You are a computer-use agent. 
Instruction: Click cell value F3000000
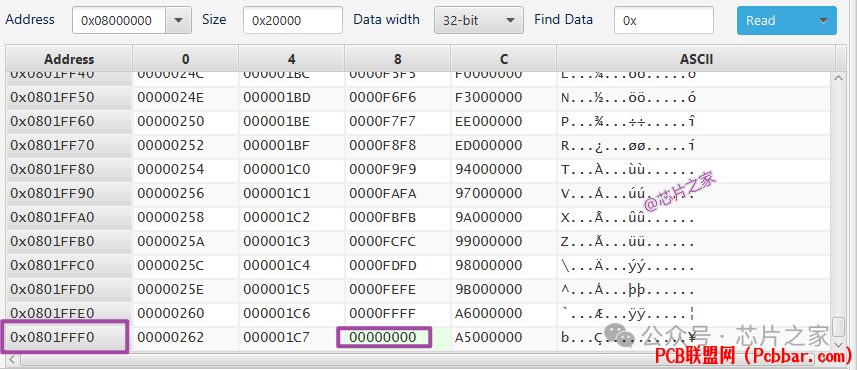click(x=489, y=97)
